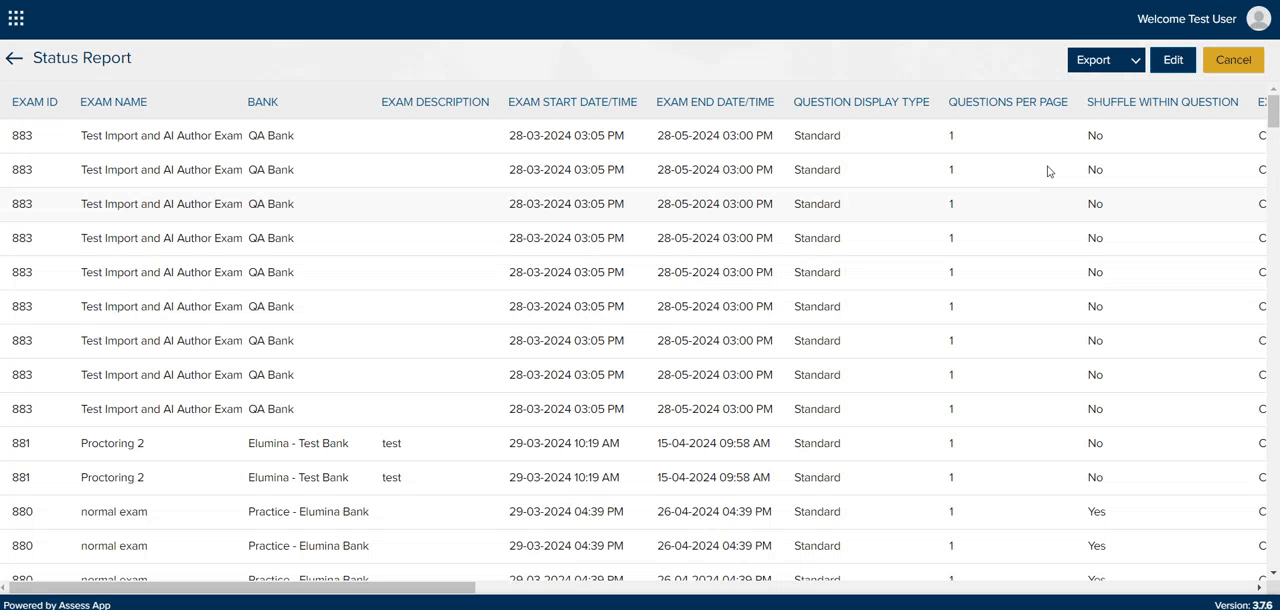Click SHUFFLE WITHIN QUESTION column header

click(1162, 102)
